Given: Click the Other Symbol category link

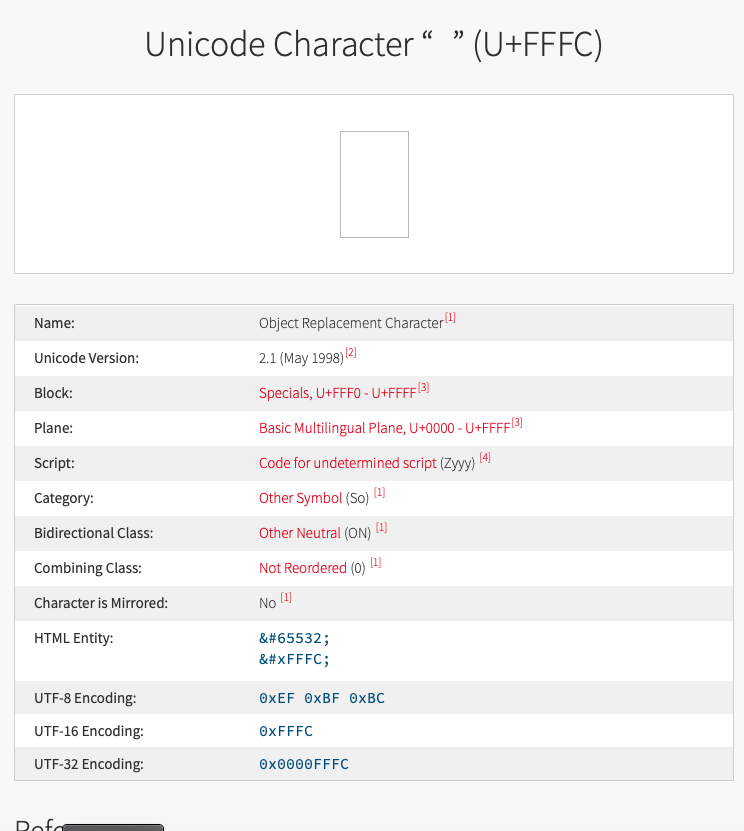Looking at the screenshot, I should (300, 498).
